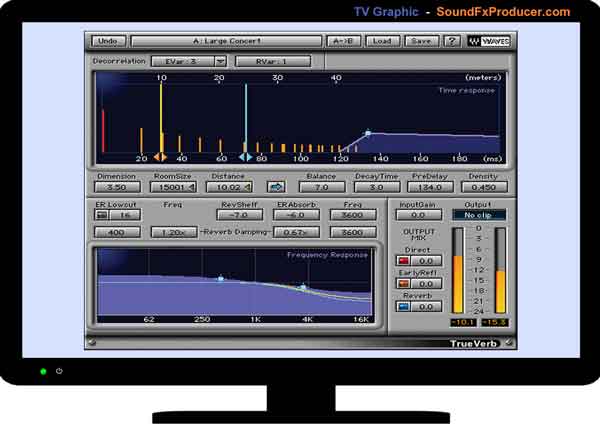Viewport: 600px width, 424px height.
Task: Click the Undo button
Action: 108,41
